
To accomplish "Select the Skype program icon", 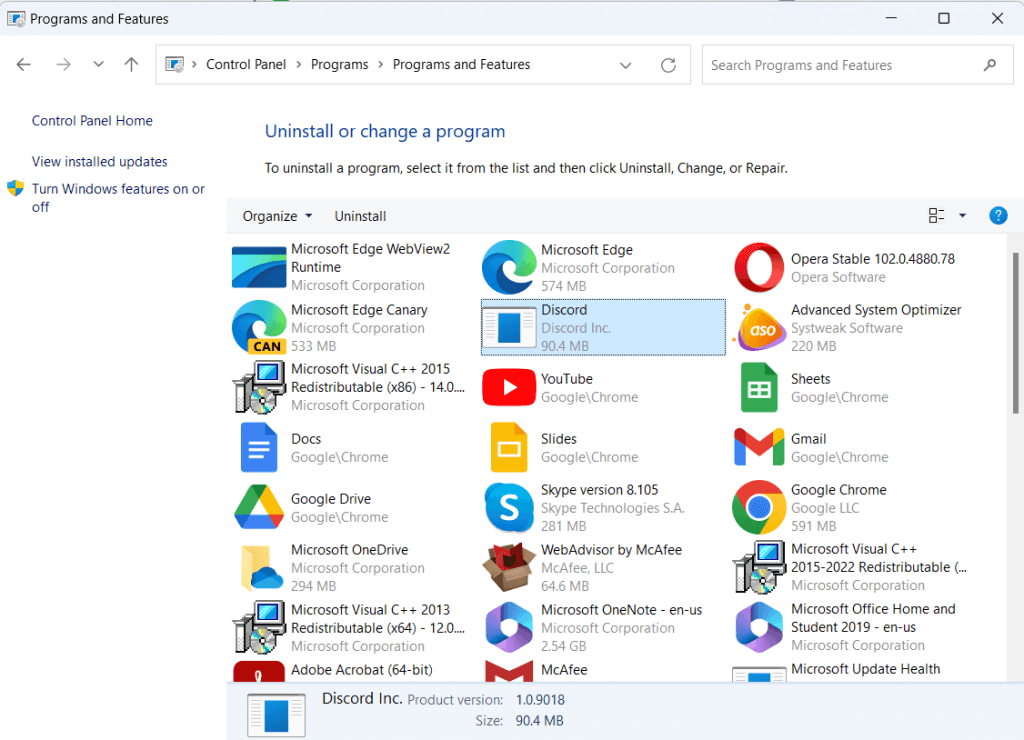I will [509, 507].
